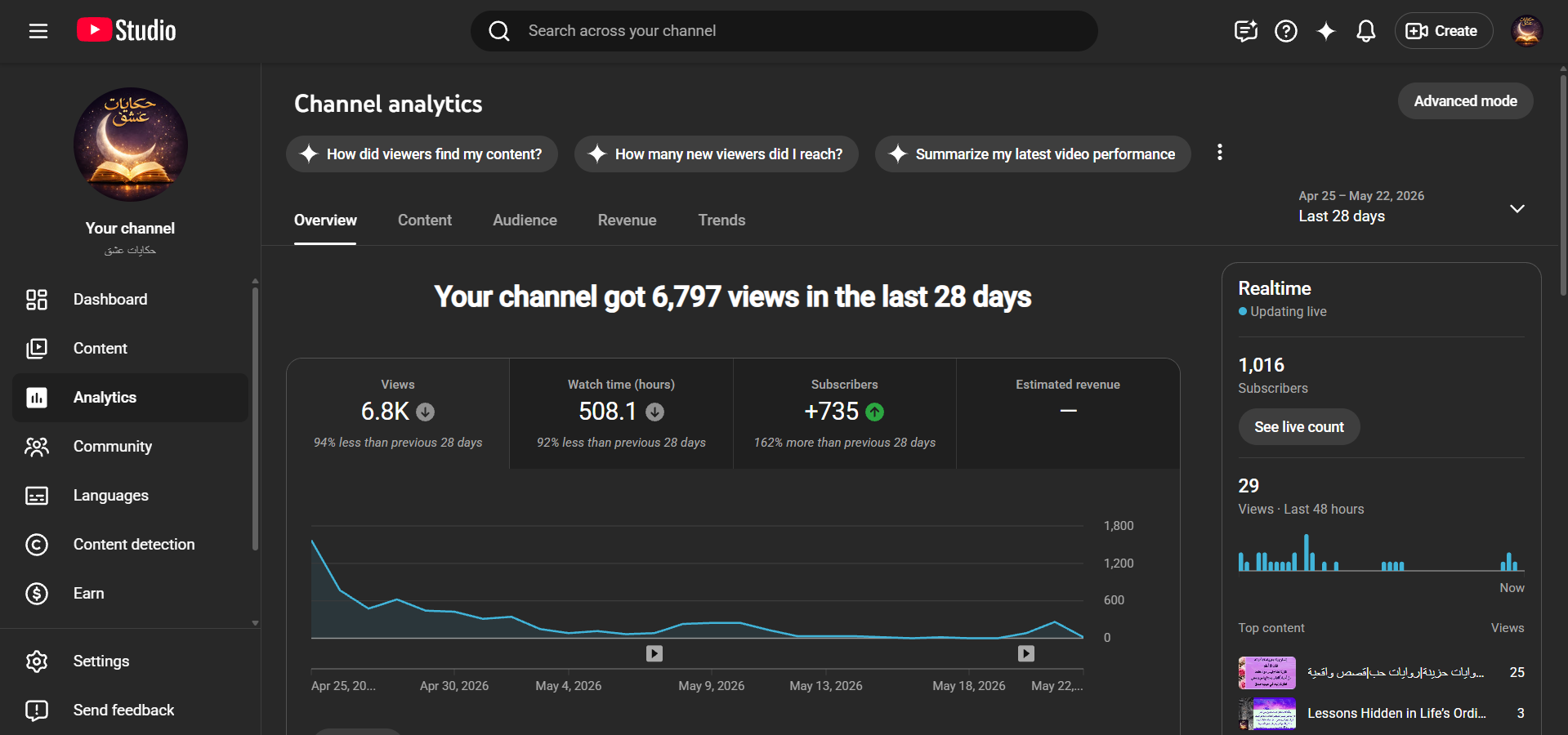The height and width of the screenshot is (735, 1568).
Task: Switch to the Audience tab
Action: pos(525,220)
